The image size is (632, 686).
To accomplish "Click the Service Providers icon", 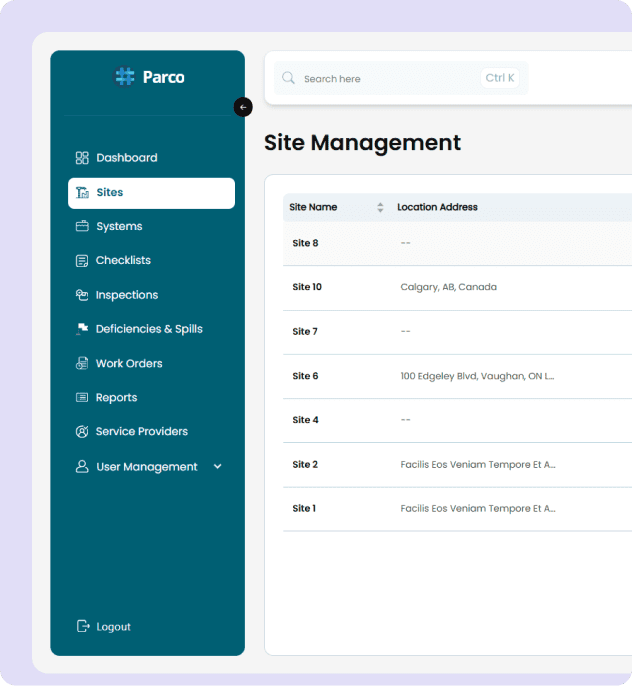I will 82,431.
